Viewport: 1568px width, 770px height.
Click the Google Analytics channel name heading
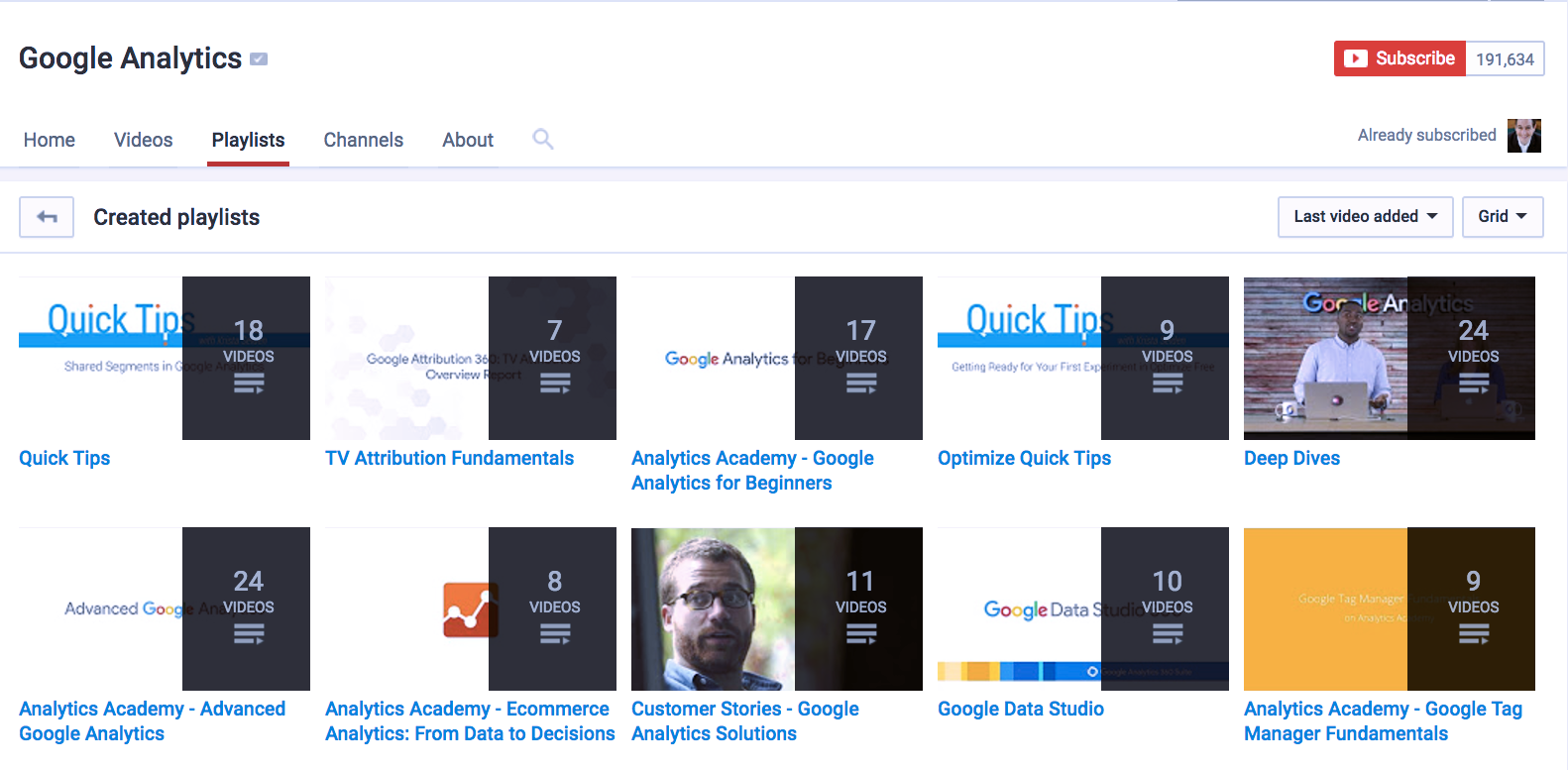point(130,58)
